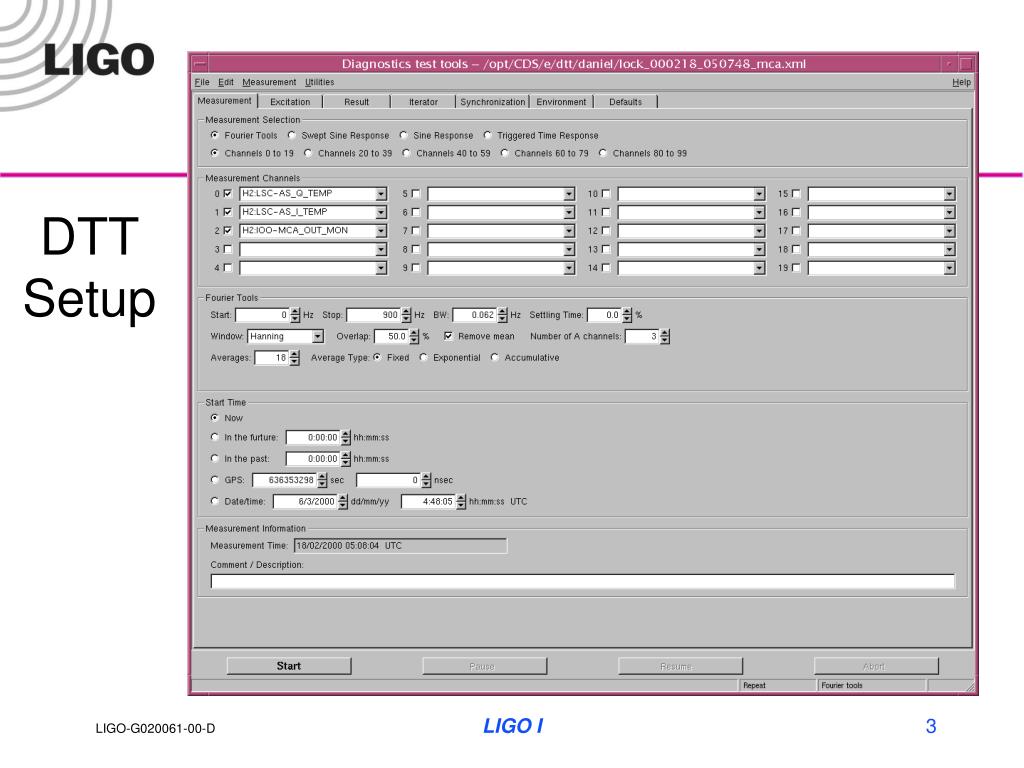Click the Stop frequency input field

[374, 315]
